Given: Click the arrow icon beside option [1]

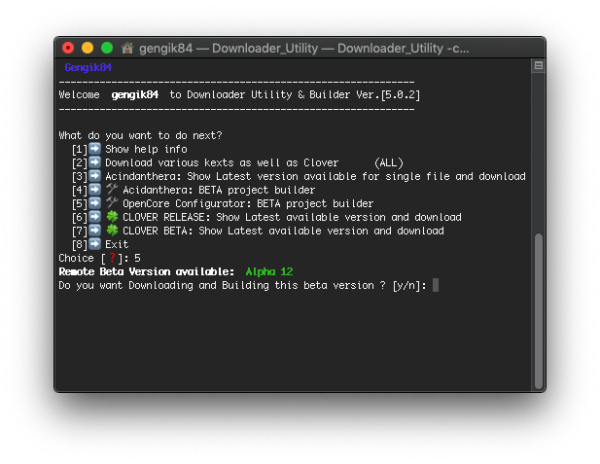Looking at the screenshot, I should (x=95, y=148).
